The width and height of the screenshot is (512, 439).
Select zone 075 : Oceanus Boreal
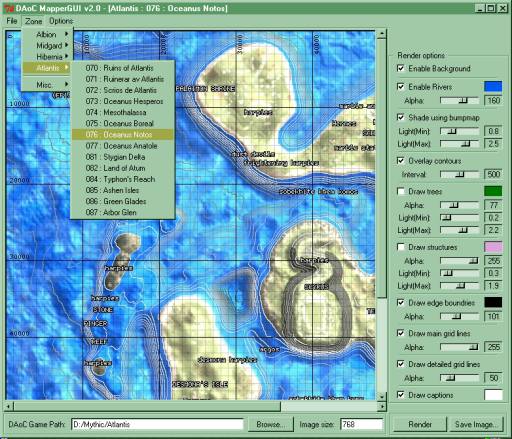pyautogui.click(x=122, y=123)
